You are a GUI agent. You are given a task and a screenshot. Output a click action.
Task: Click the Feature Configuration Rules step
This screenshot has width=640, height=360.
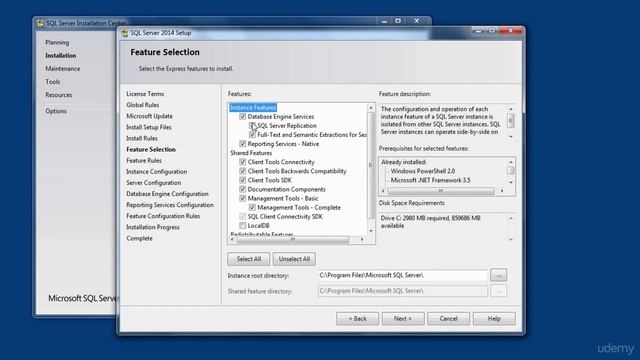163,216
